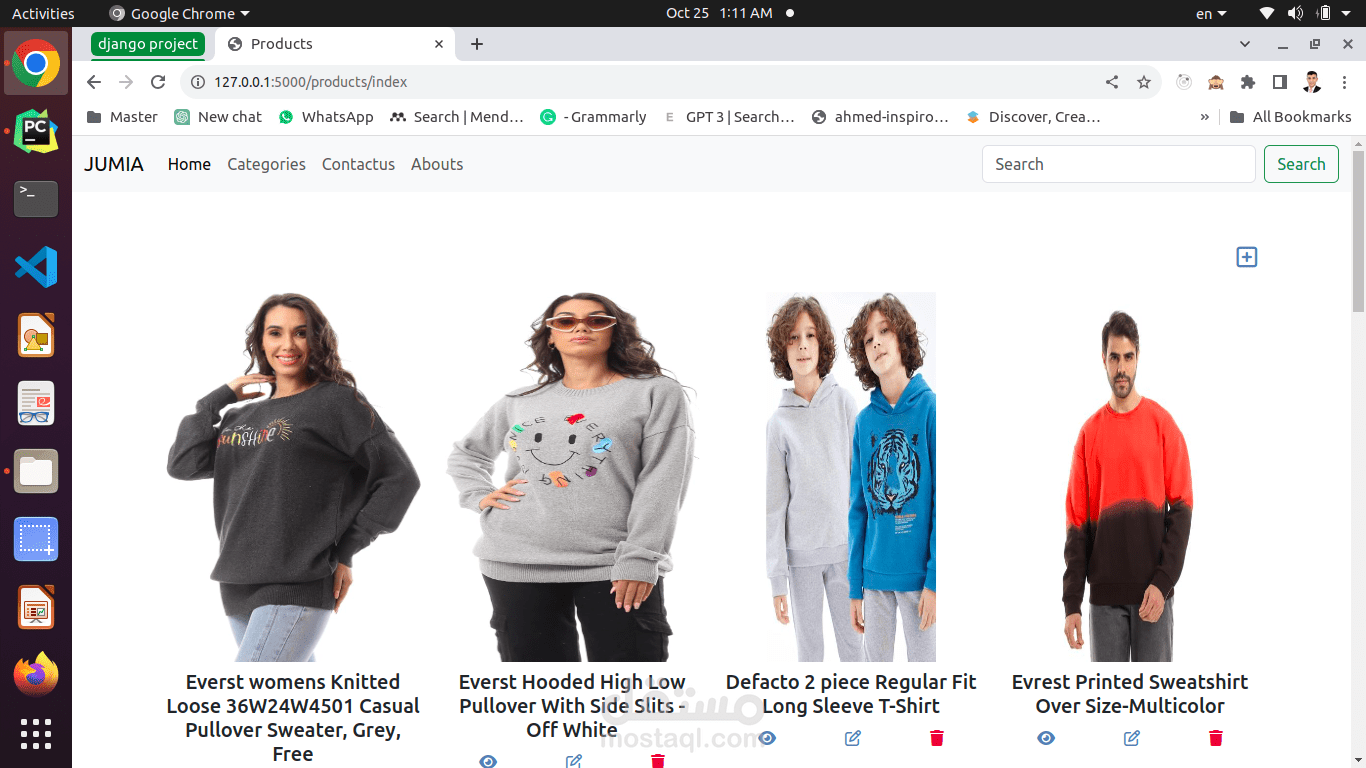Viewport: 1366px width, 768px height.
Task: Delete the Evrest Printed Sweatshirt product
Action: pyautogui.click(x=1216, y=738)
